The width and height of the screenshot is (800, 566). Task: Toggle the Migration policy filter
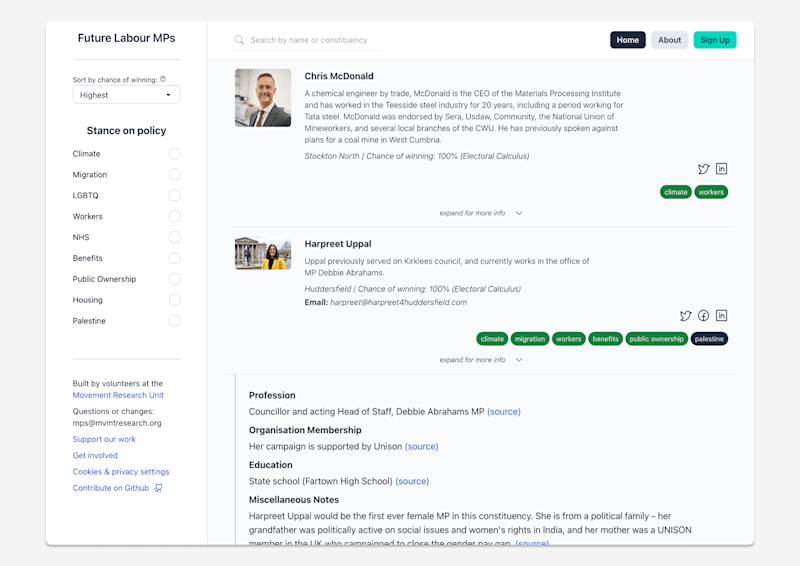[174, 175]
